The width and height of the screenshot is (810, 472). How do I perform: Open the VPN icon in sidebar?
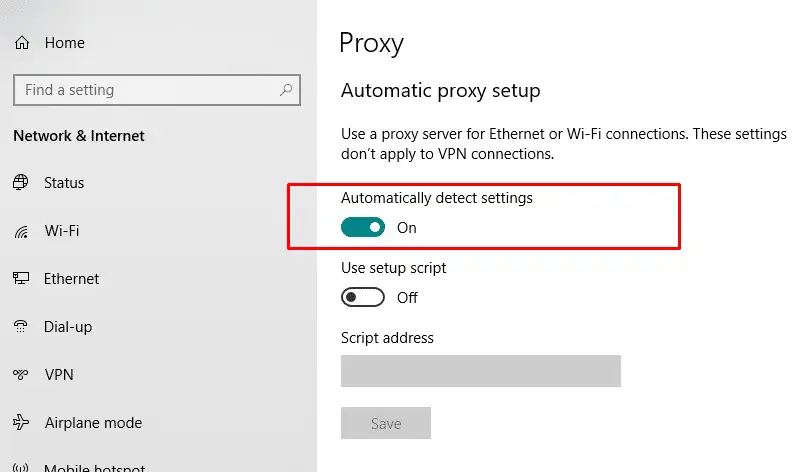(x=21, y=374)
